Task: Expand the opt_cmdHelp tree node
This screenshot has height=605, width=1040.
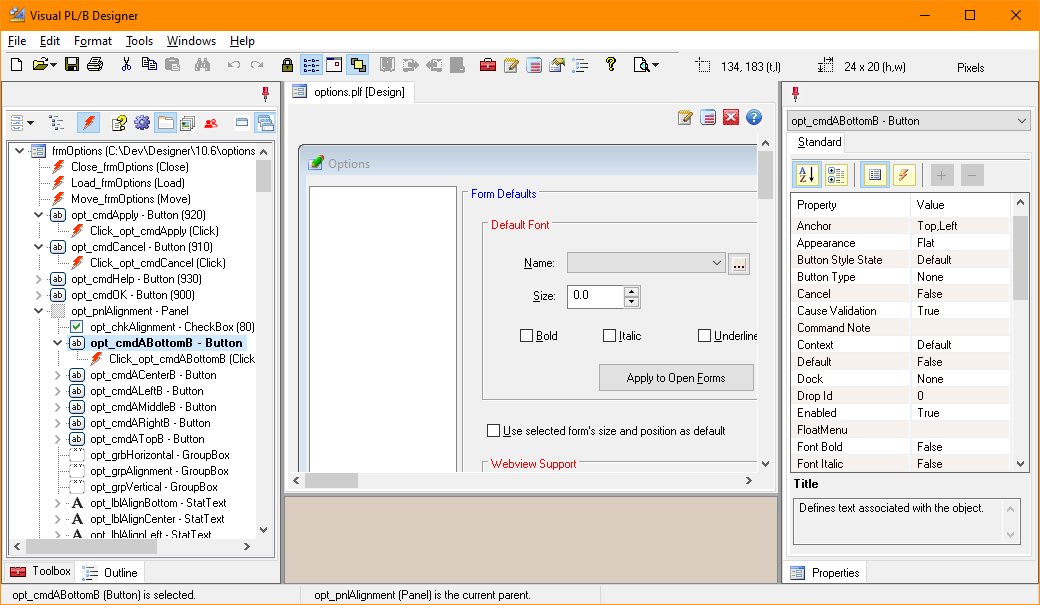Action: 39,279
